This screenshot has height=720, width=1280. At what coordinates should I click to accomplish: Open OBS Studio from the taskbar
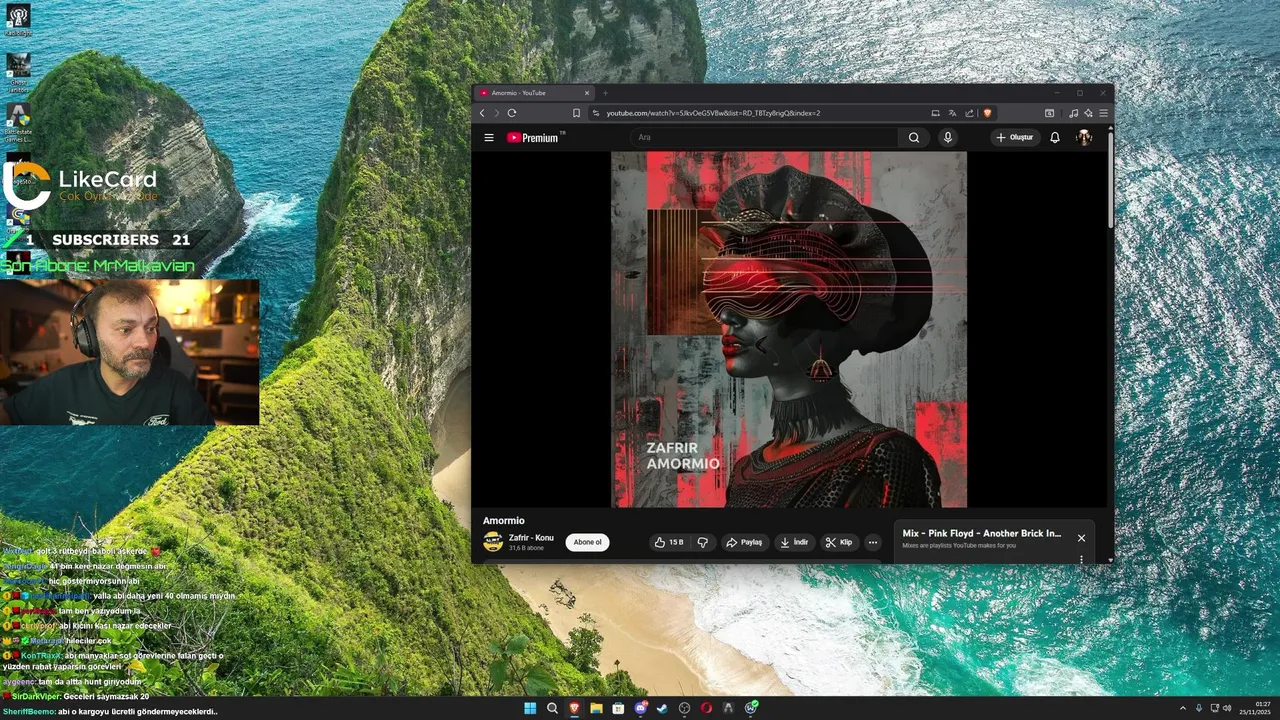coord(684,708)
